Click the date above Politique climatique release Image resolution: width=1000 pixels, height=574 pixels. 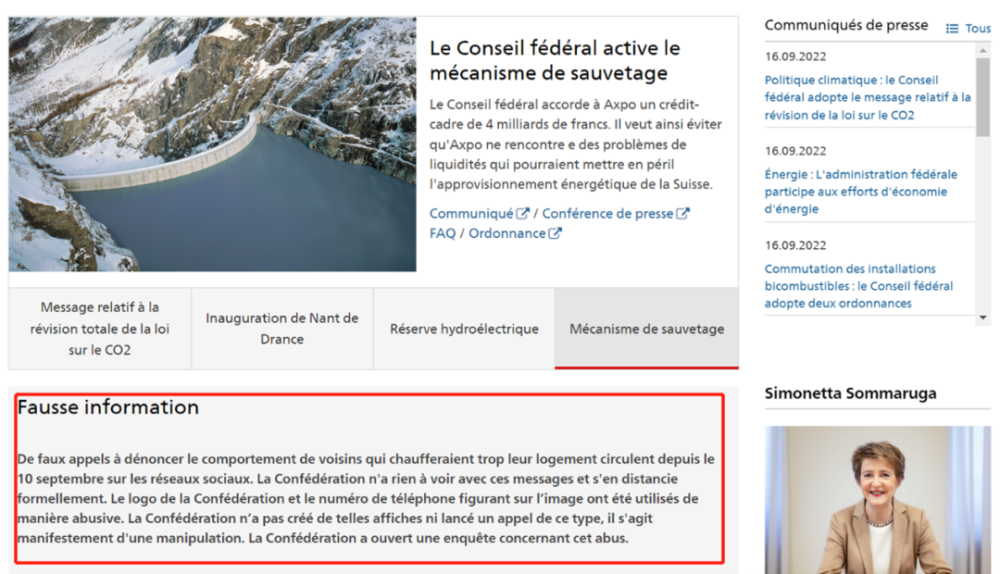coord(795,56)
